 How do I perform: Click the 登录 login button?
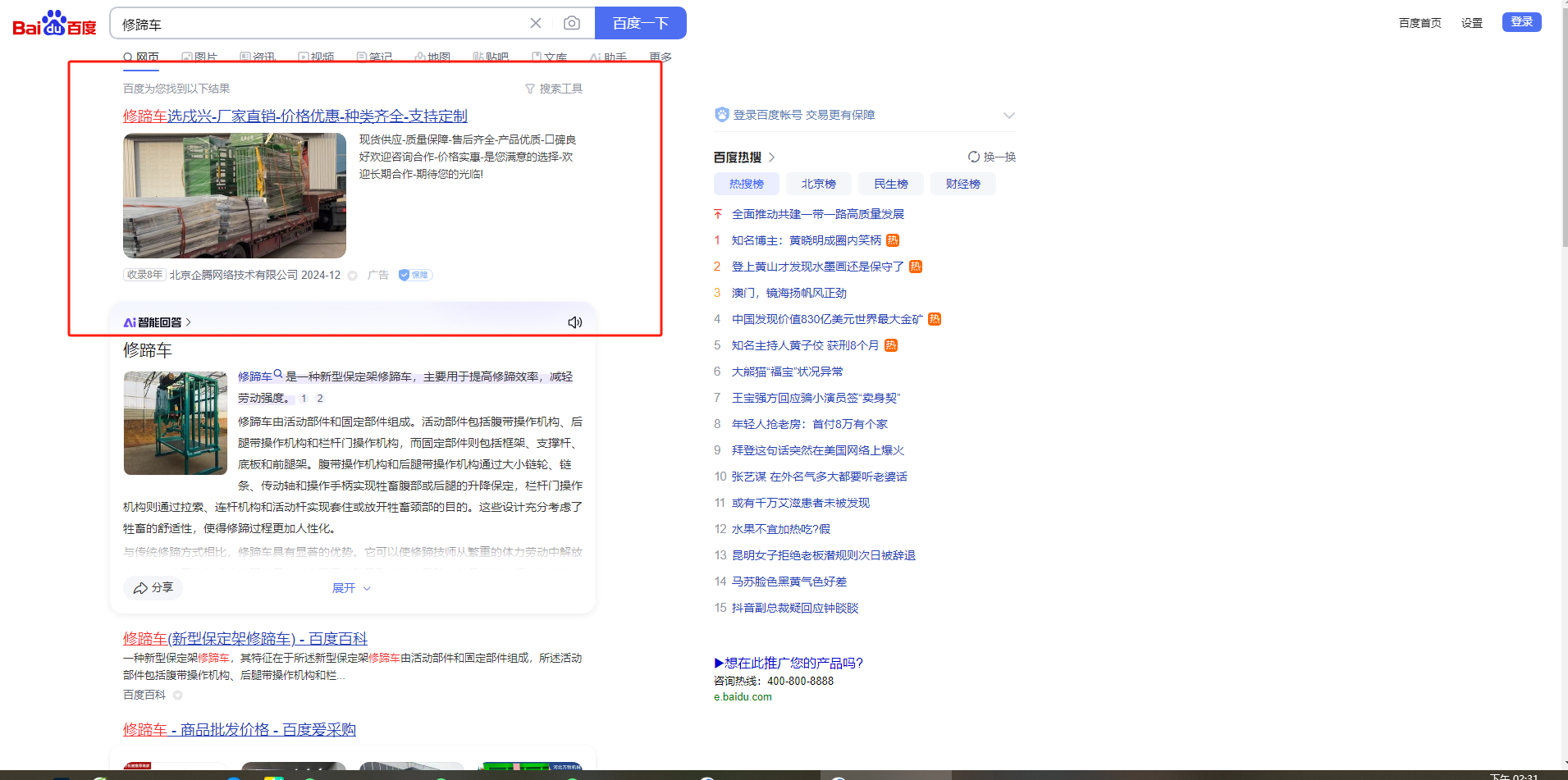tap(1521, 22)
